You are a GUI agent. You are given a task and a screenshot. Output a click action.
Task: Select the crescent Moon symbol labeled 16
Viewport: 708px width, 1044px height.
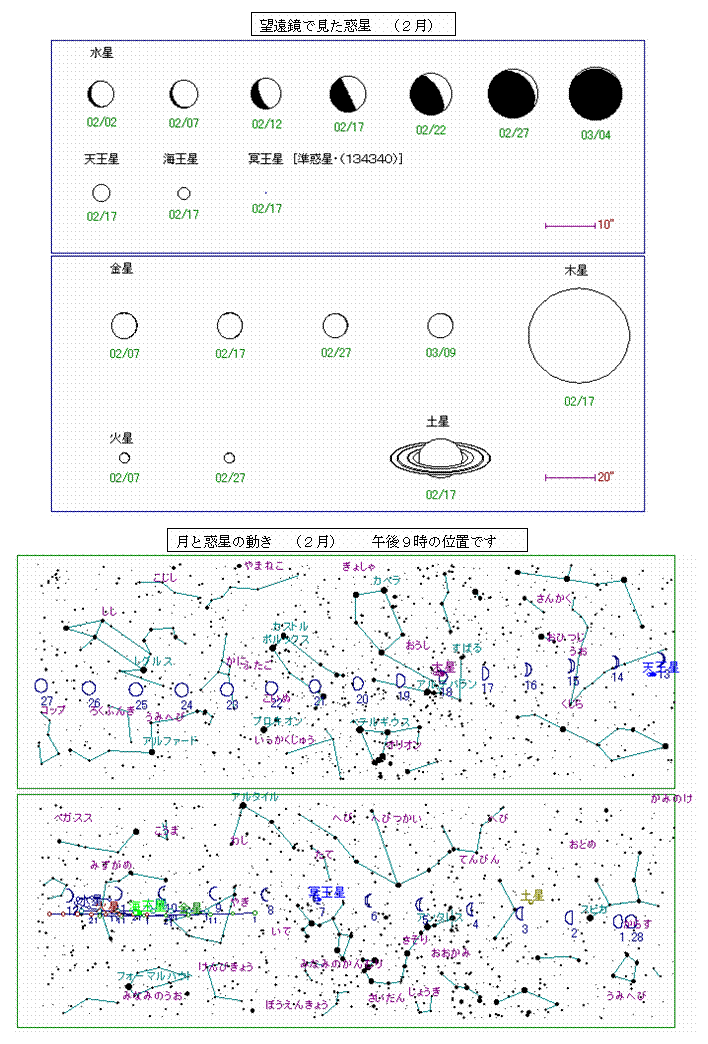(x=528, y=670)
